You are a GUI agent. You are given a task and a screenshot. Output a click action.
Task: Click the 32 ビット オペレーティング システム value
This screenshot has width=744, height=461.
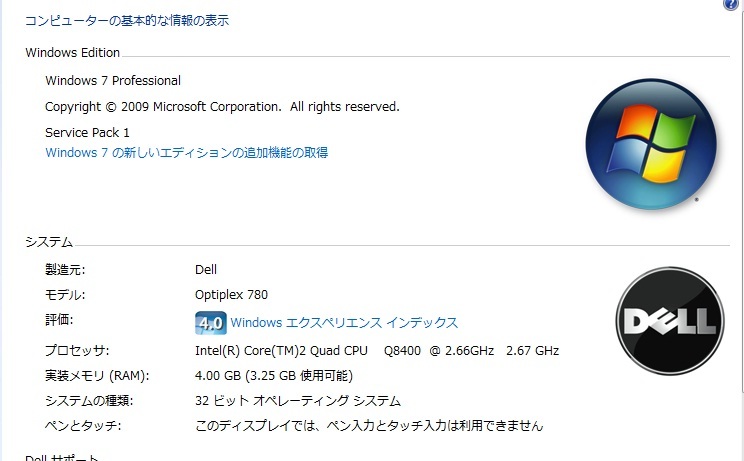[x=297, y=401]
